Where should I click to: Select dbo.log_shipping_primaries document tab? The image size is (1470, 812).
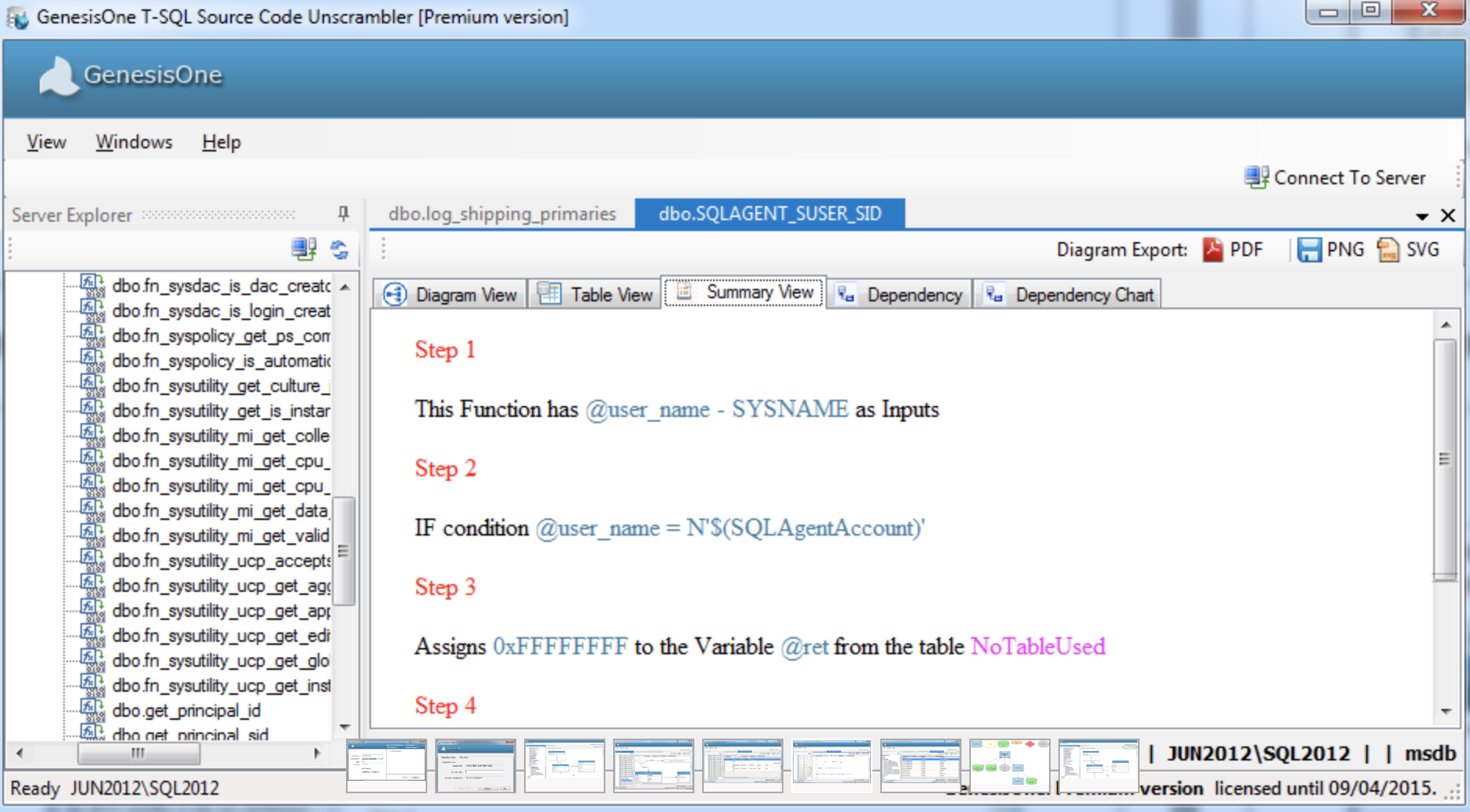pyautogui.click(x=502, y=214)
